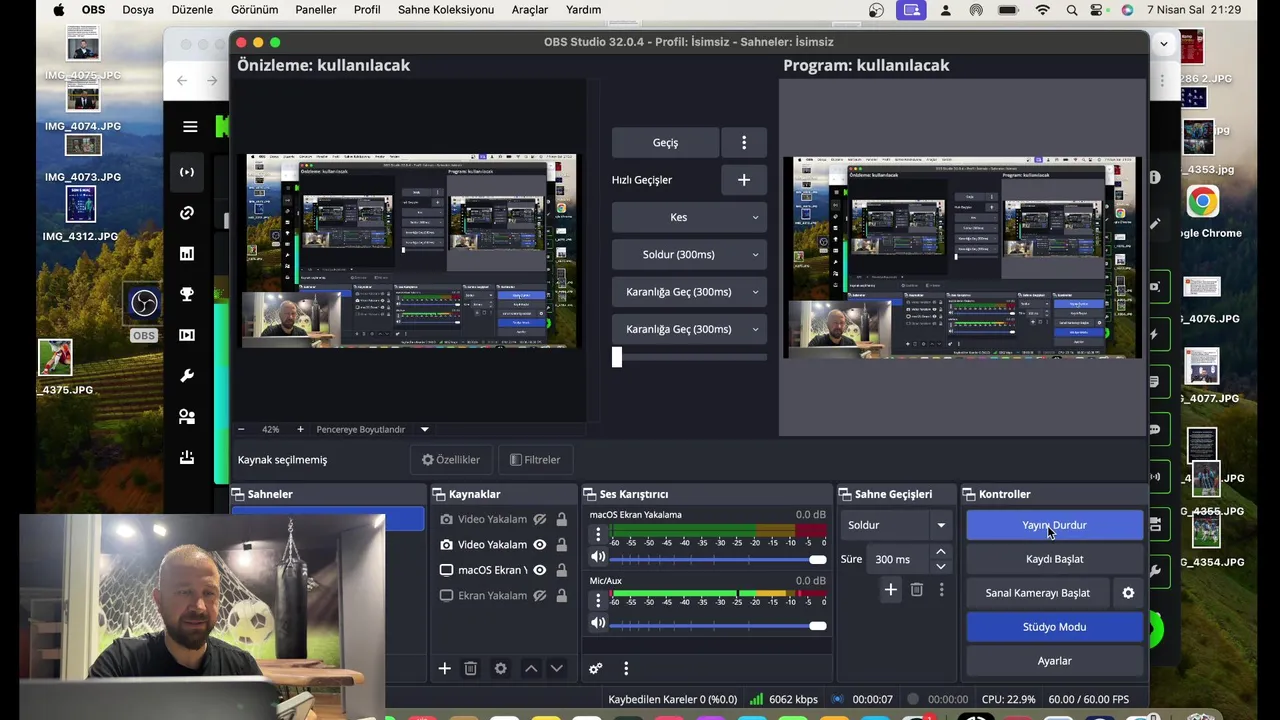
Task: Open wrench icon in background window sidebar
Action: (x=187, y=376)
